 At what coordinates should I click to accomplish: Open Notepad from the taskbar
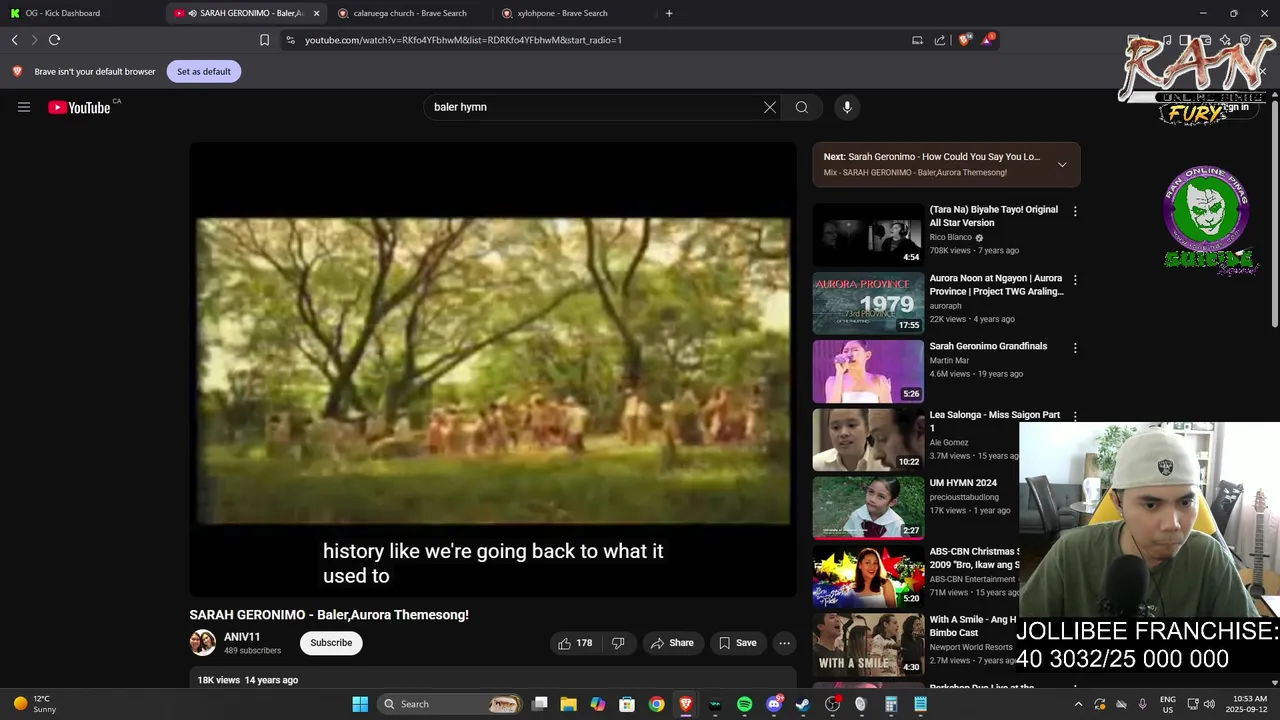point(920,704)
